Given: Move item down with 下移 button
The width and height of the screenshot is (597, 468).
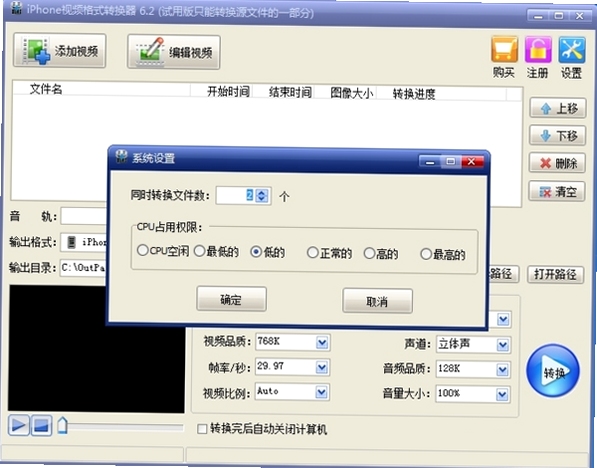Looking at the screenshot, I should click(x=557, y=135).
